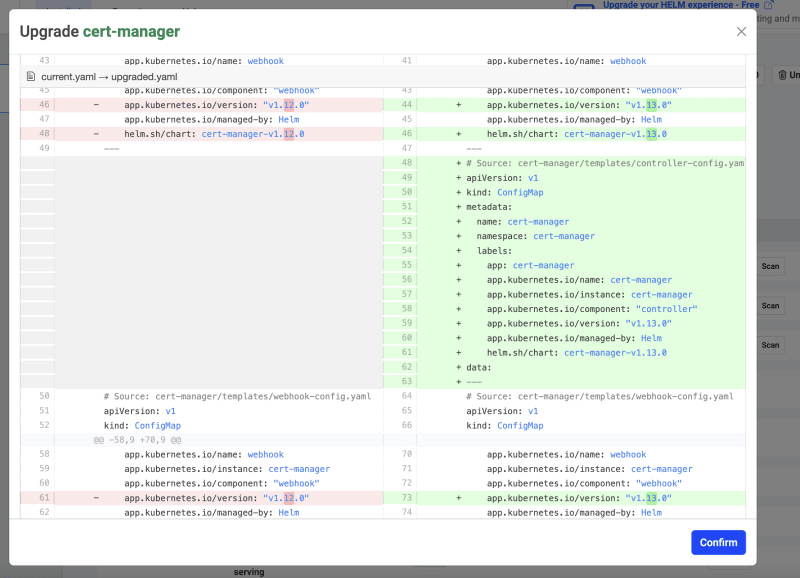Image resolution: width=800 pixels, height=578 pixels.
Task: Select left line 50 webhook-config.yaml Source comment
Action: coord(202,396)
